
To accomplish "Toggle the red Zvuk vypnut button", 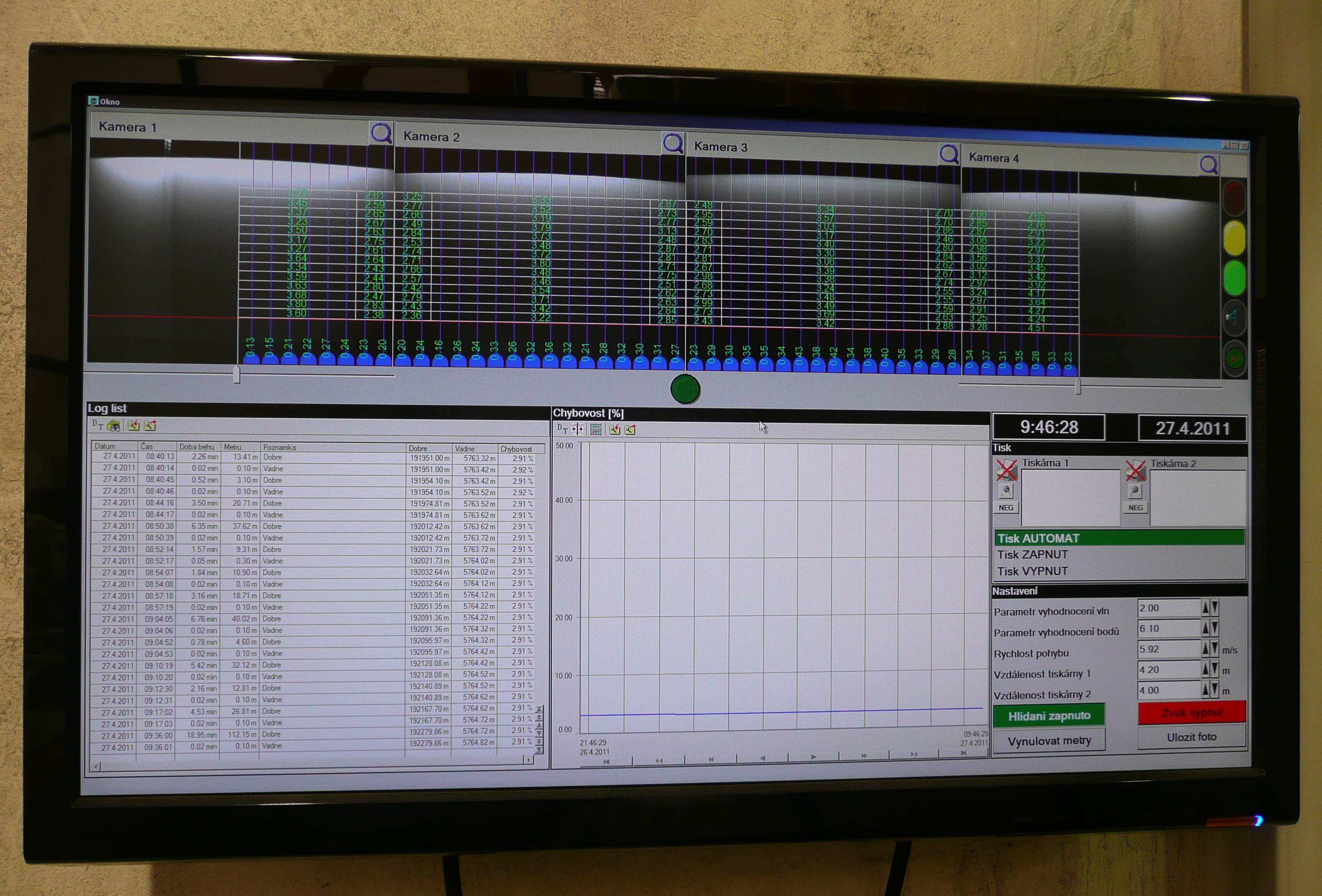I will [1191, 712].
